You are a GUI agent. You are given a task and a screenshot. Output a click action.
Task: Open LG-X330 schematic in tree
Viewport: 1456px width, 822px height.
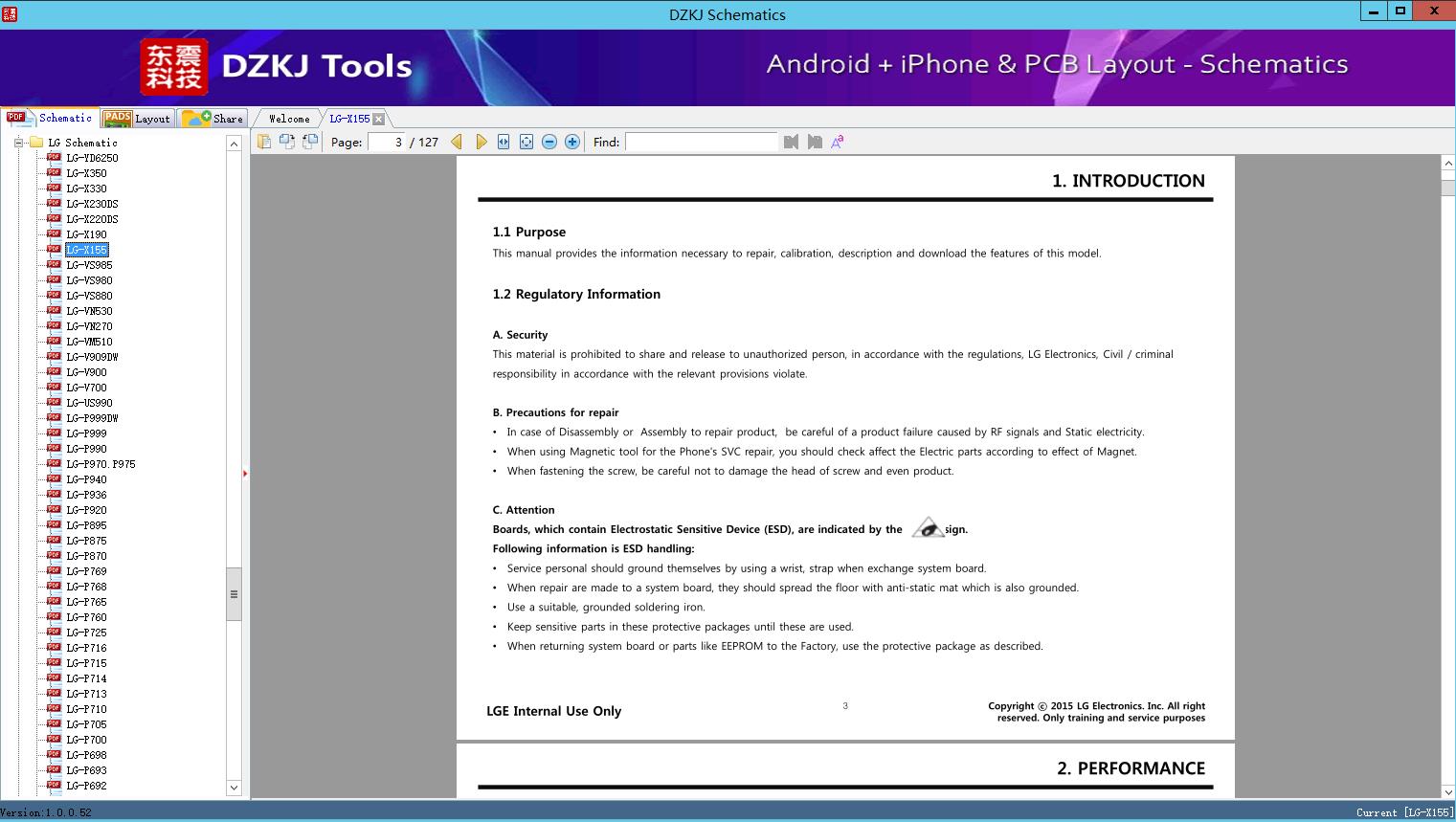pos(86,189)
